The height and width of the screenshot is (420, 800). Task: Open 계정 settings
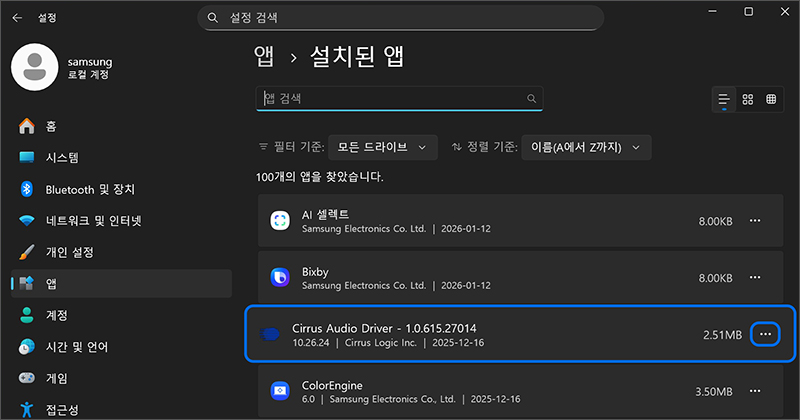(x=121, y=315)
